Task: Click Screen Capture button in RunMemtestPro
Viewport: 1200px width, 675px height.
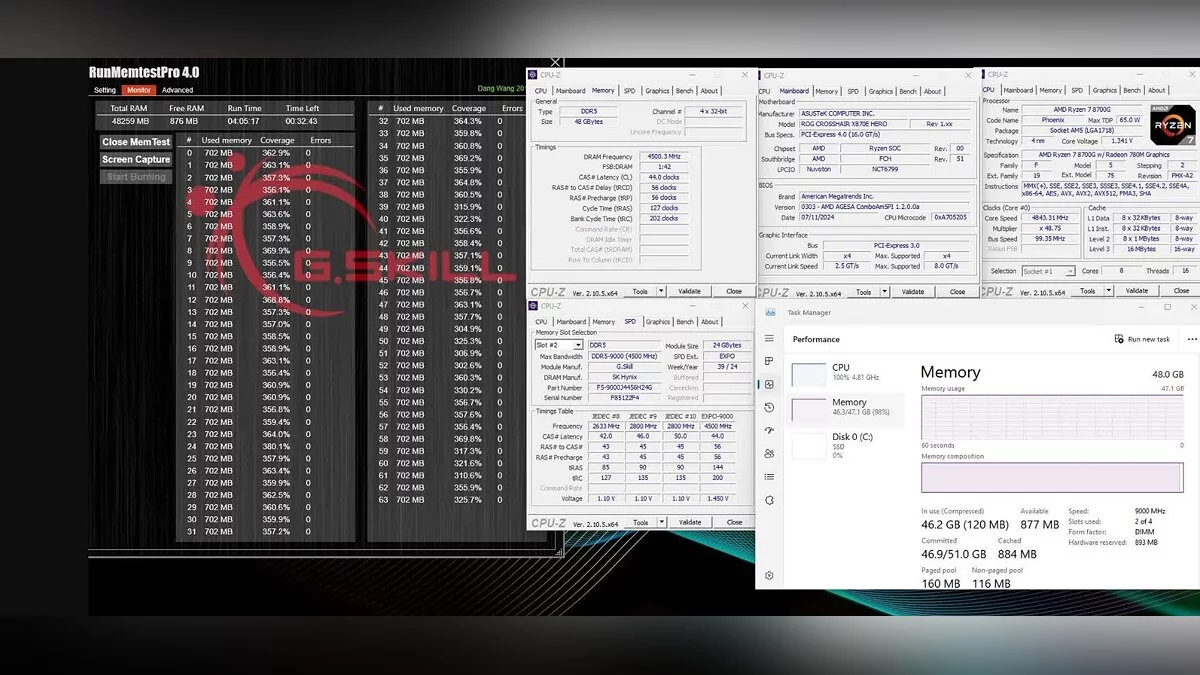Action: tap(136, 160)
